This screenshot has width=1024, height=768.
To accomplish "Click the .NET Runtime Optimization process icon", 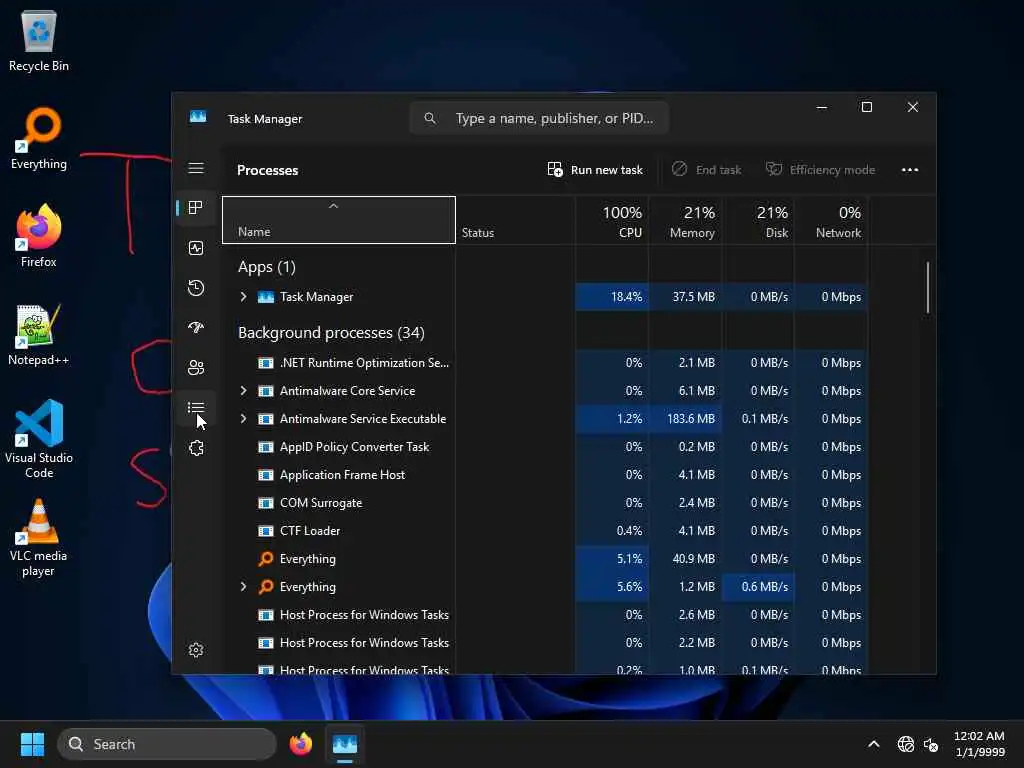I will click(266, 363).
